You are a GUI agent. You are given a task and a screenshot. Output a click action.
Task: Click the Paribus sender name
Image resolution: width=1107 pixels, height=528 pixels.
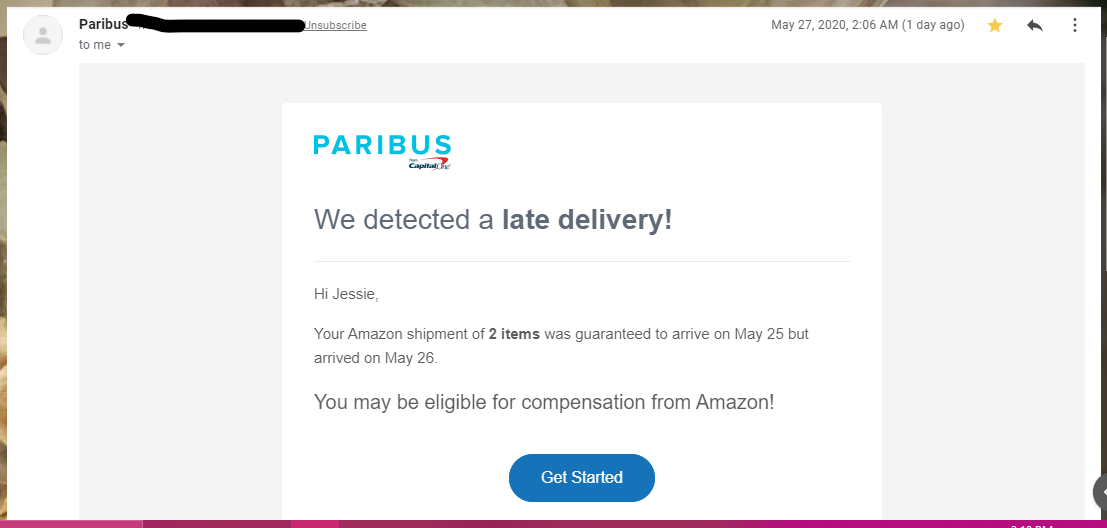coord(103,24)
